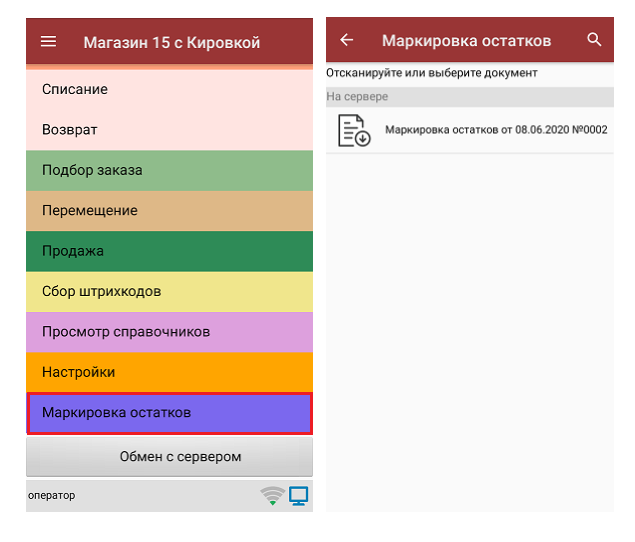The height and width of the screenshot is (542, 635).
Task: Click the Маркировка остатков screen title
Action: [467, 41]
